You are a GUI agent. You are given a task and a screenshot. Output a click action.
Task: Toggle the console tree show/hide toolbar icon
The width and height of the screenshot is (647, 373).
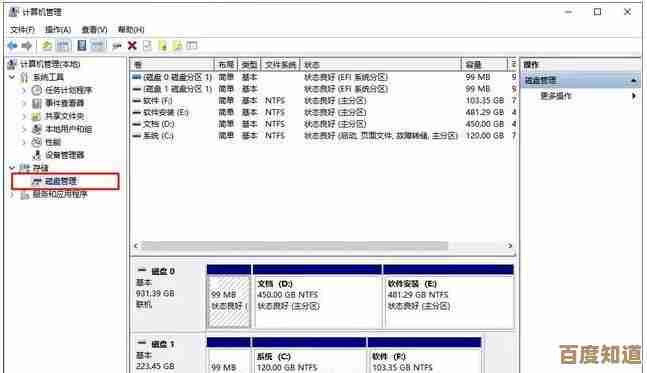(x=63, y=45)
